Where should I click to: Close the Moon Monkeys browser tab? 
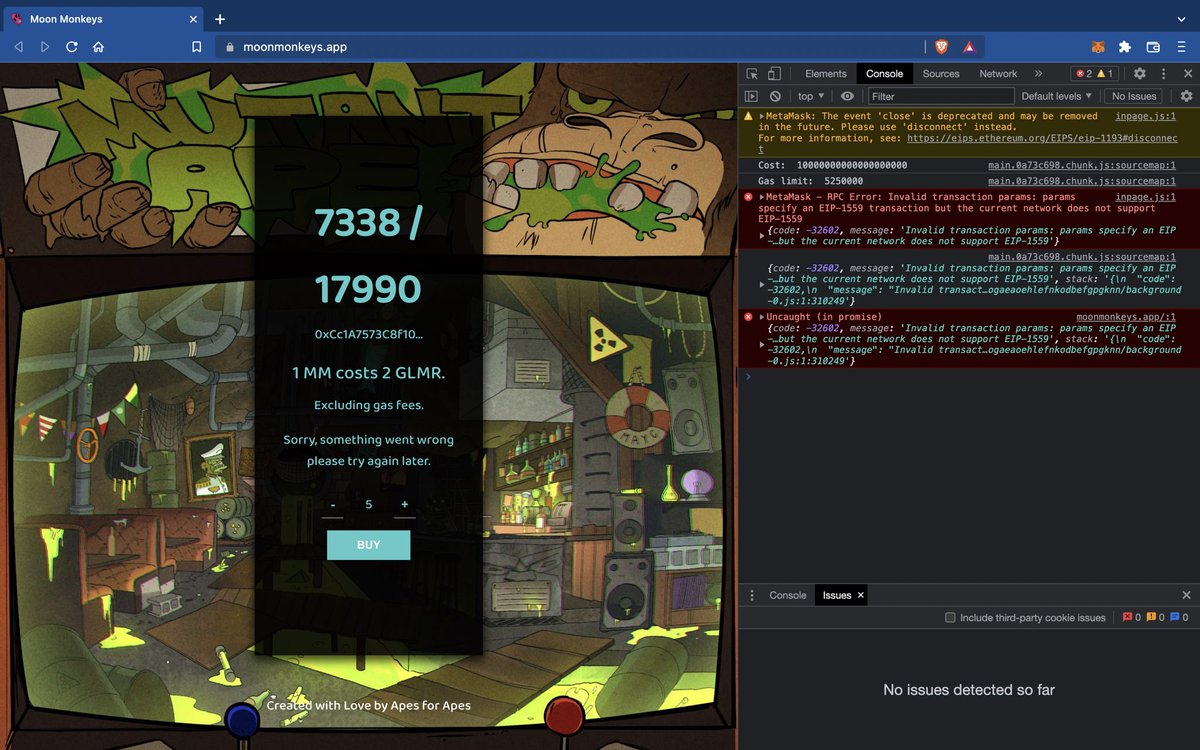click(192, 19)
